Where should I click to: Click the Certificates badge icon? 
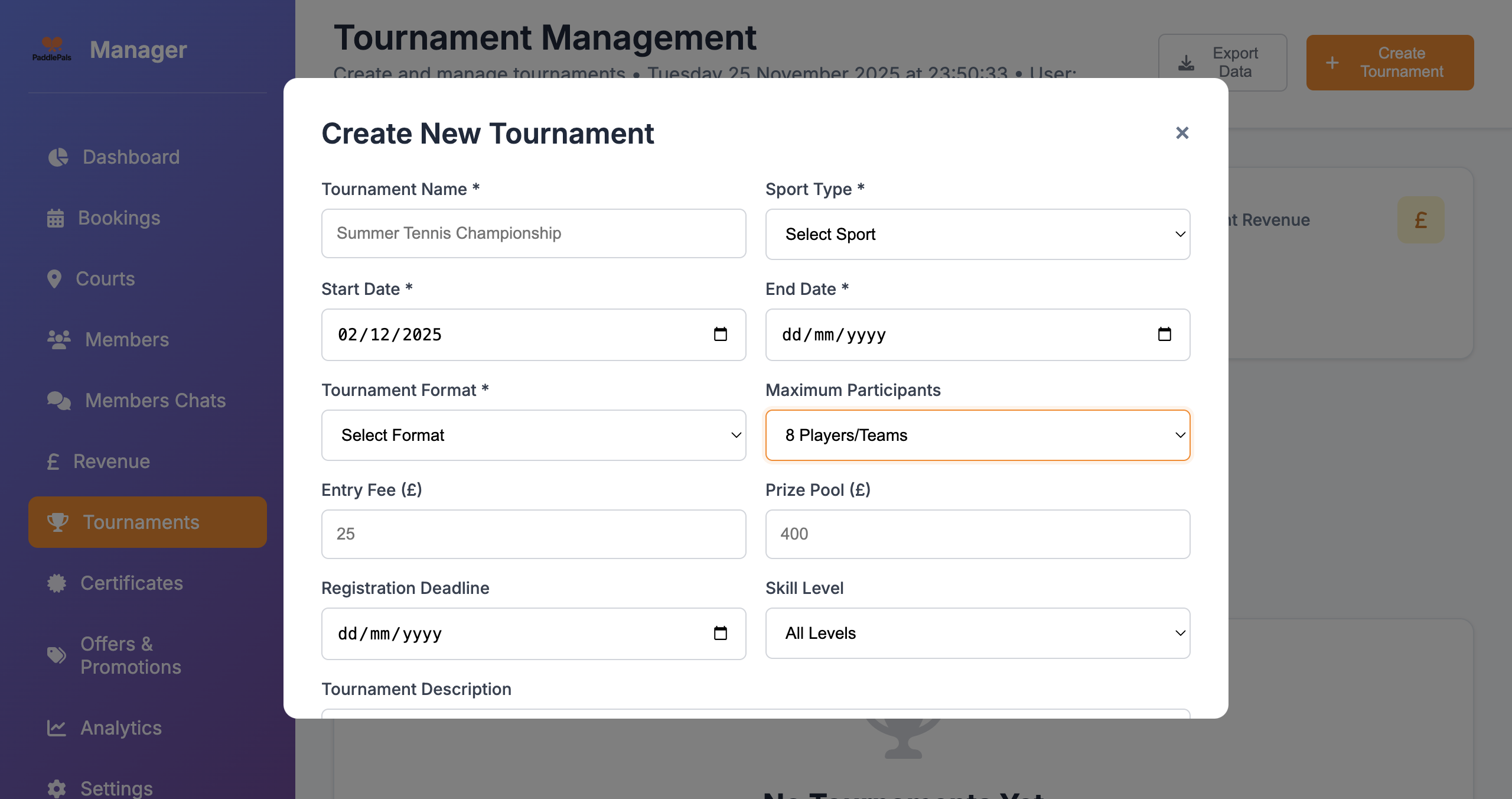pos(56,583)
